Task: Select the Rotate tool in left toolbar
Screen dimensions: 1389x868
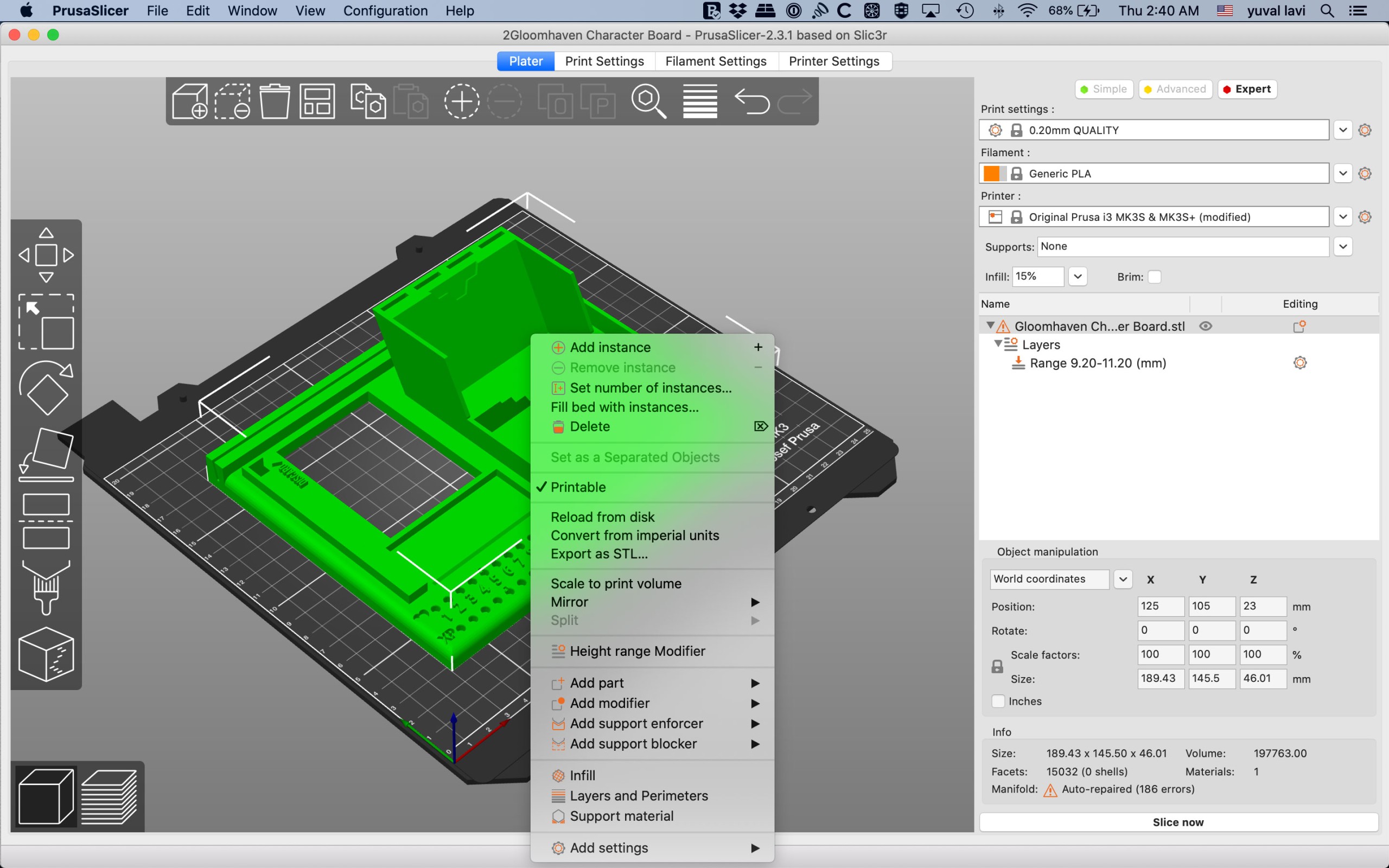Action: click(46, 387)
